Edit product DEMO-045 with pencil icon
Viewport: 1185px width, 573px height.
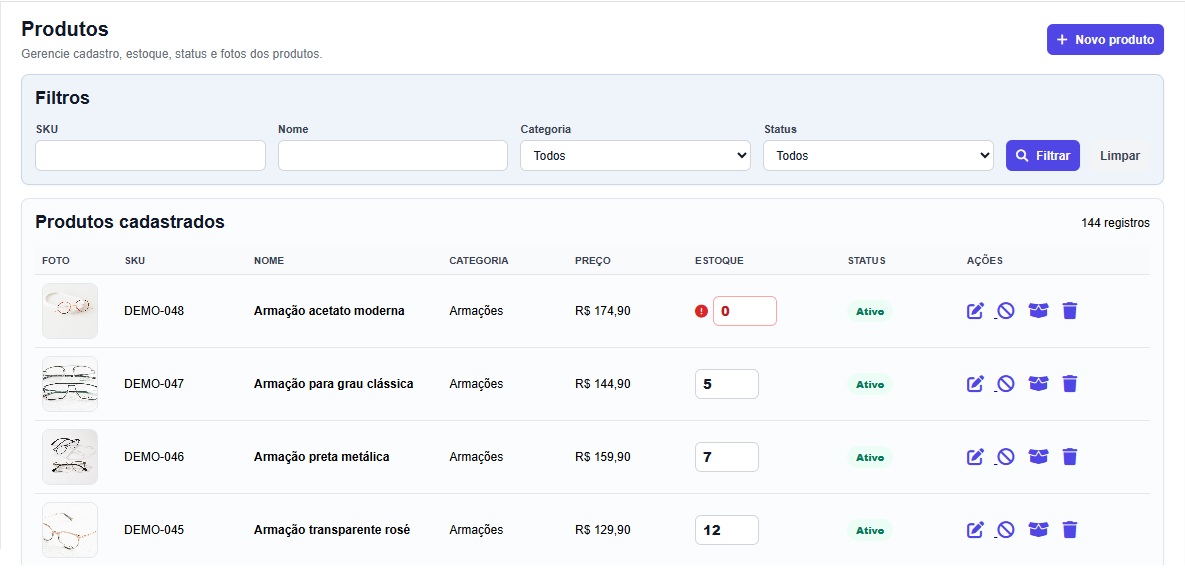(976, 530)
